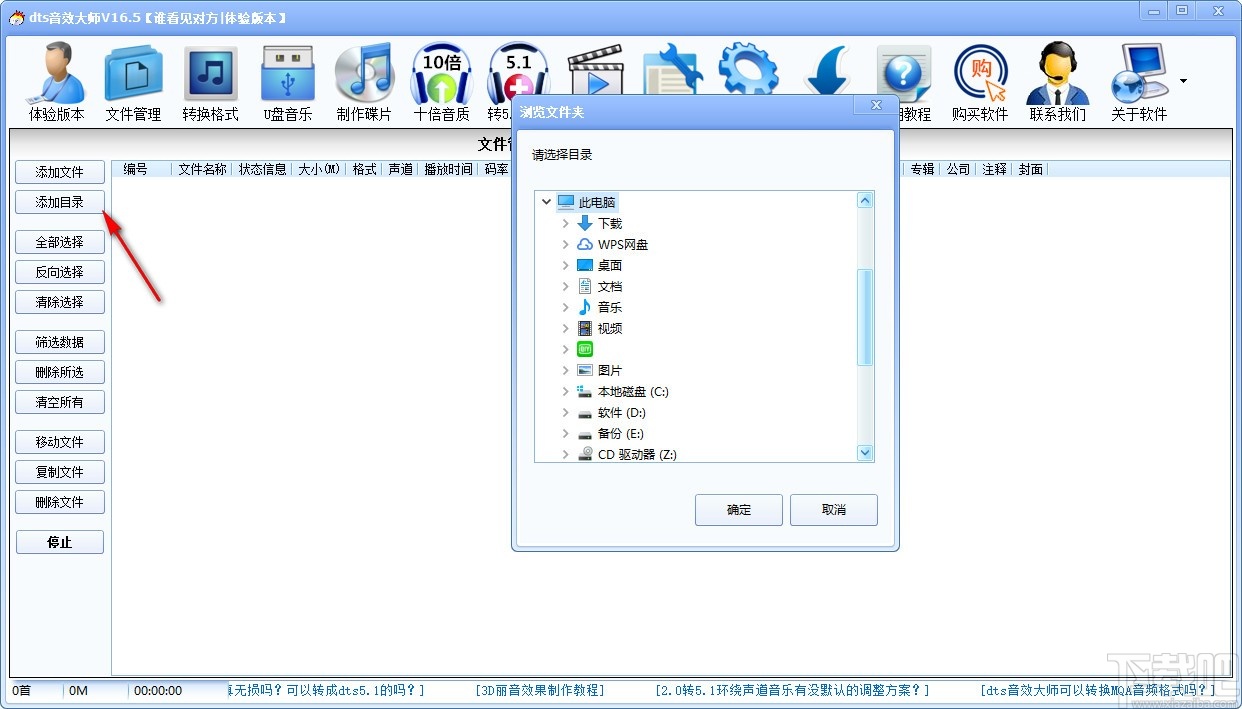Open the 3D丽音效果制作教程 link

point(540,690)
